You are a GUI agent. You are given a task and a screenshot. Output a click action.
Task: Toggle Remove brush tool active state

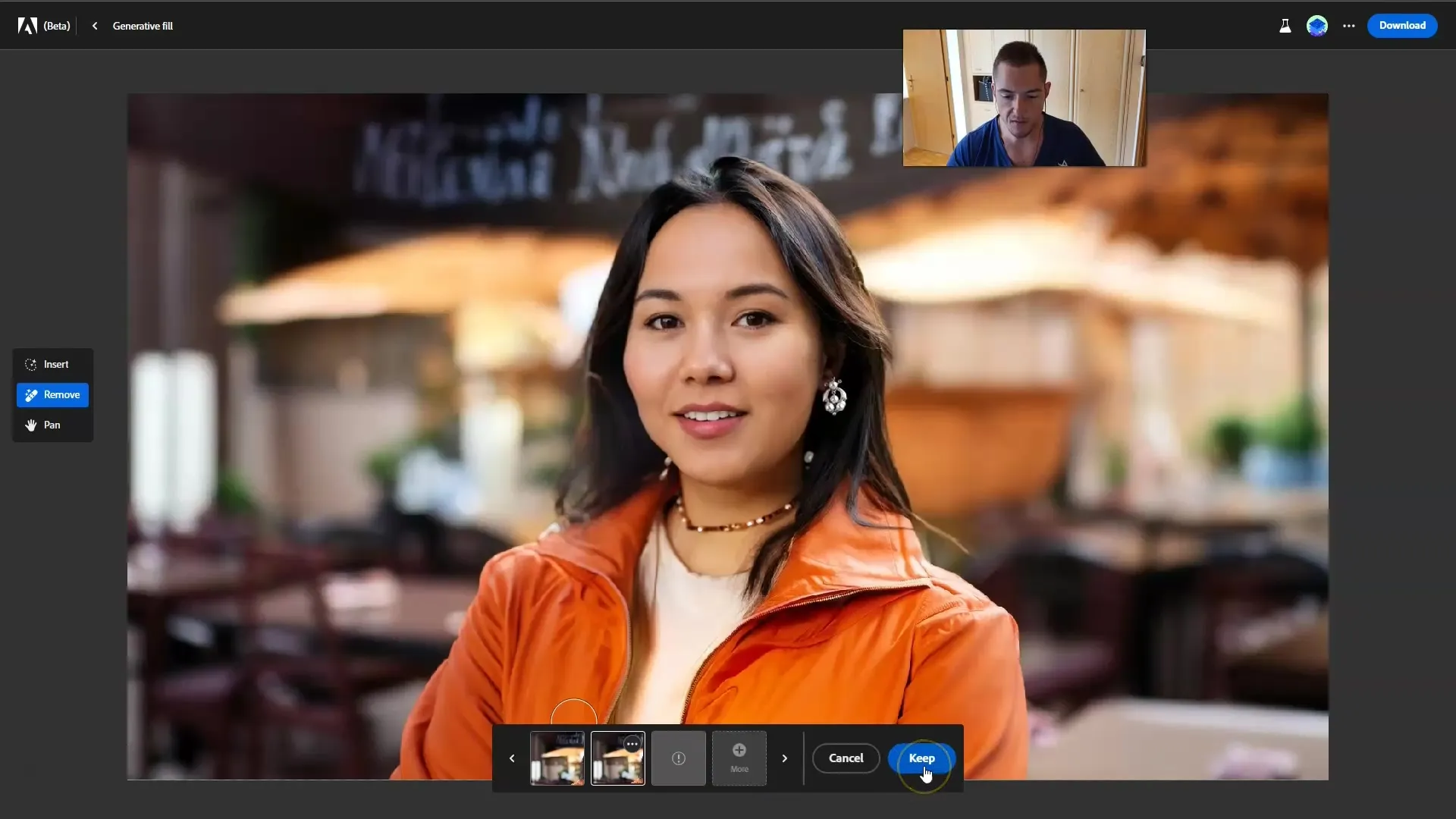tap(53, 394)
